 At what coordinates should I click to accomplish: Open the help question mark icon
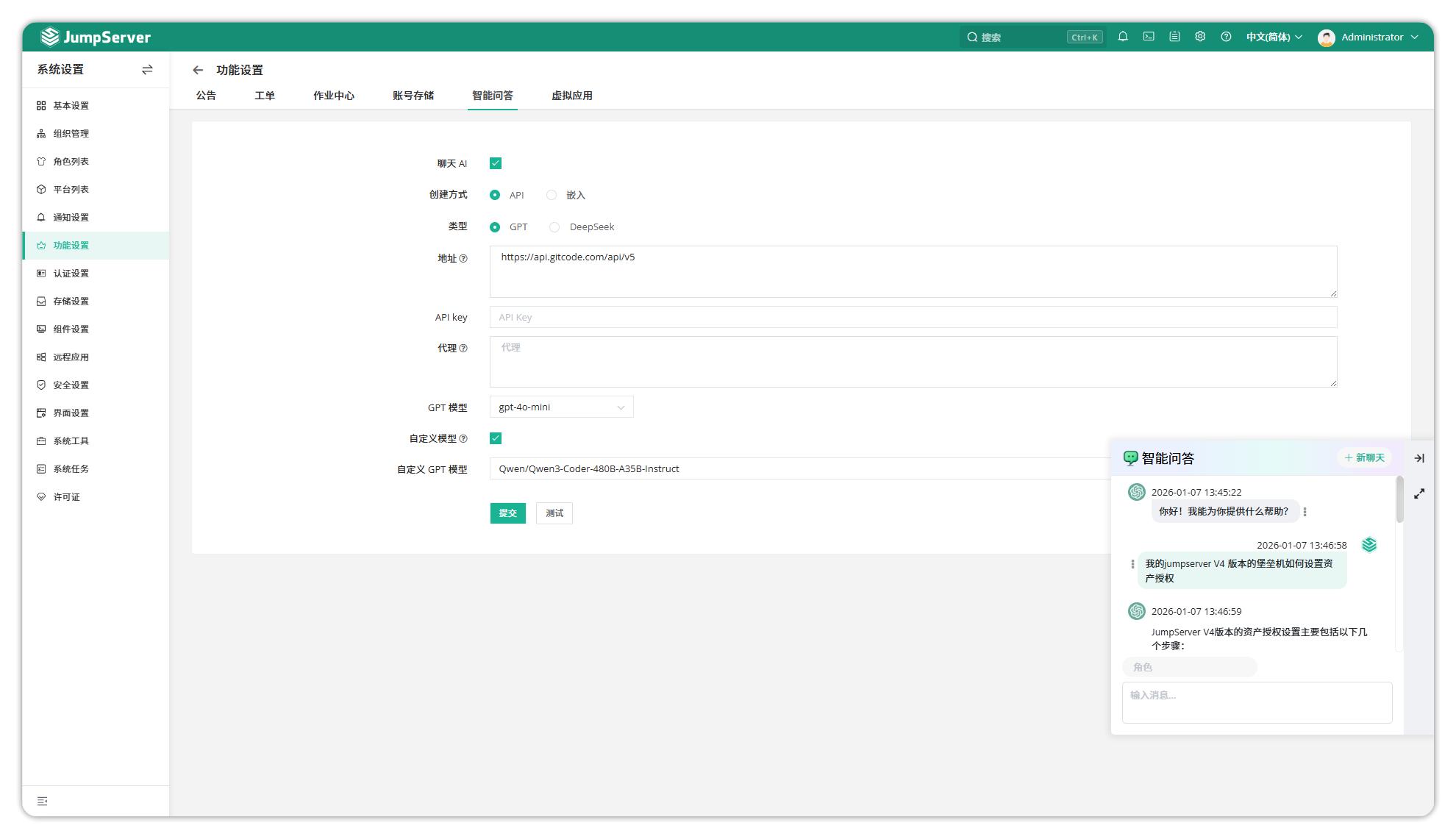(x=1226, y=37)
